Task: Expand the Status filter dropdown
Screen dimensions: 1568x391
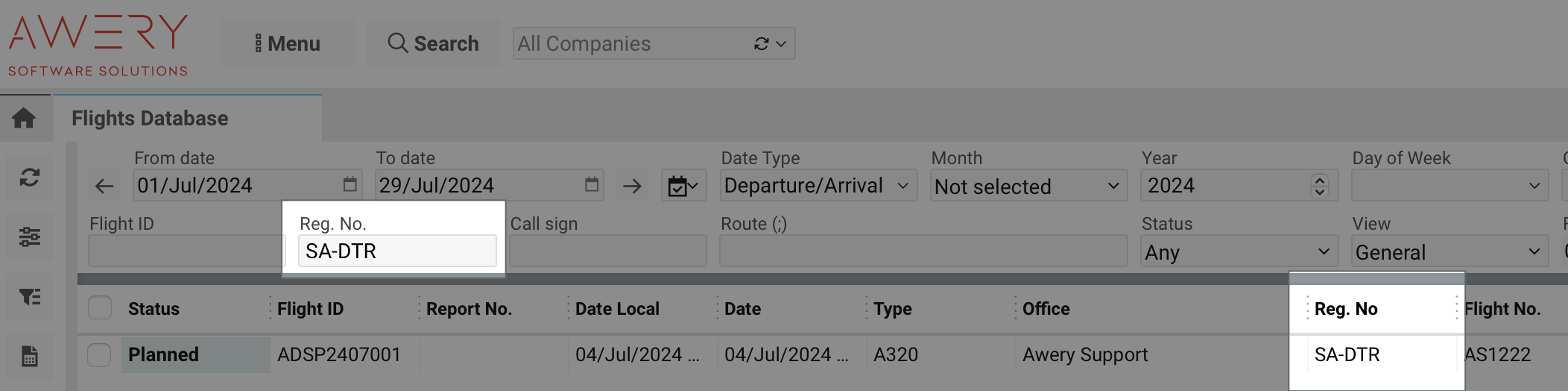Action: [1238, 251]
